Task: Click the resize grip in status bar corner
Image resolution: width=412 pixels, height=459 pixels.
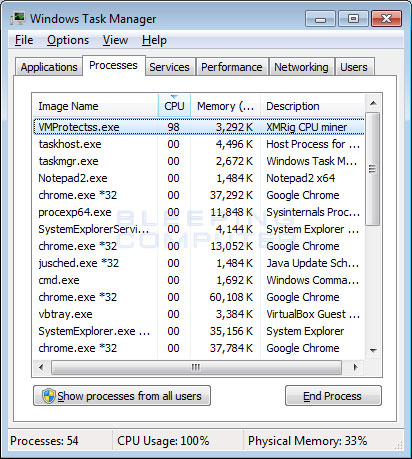Action: [399, 445]
